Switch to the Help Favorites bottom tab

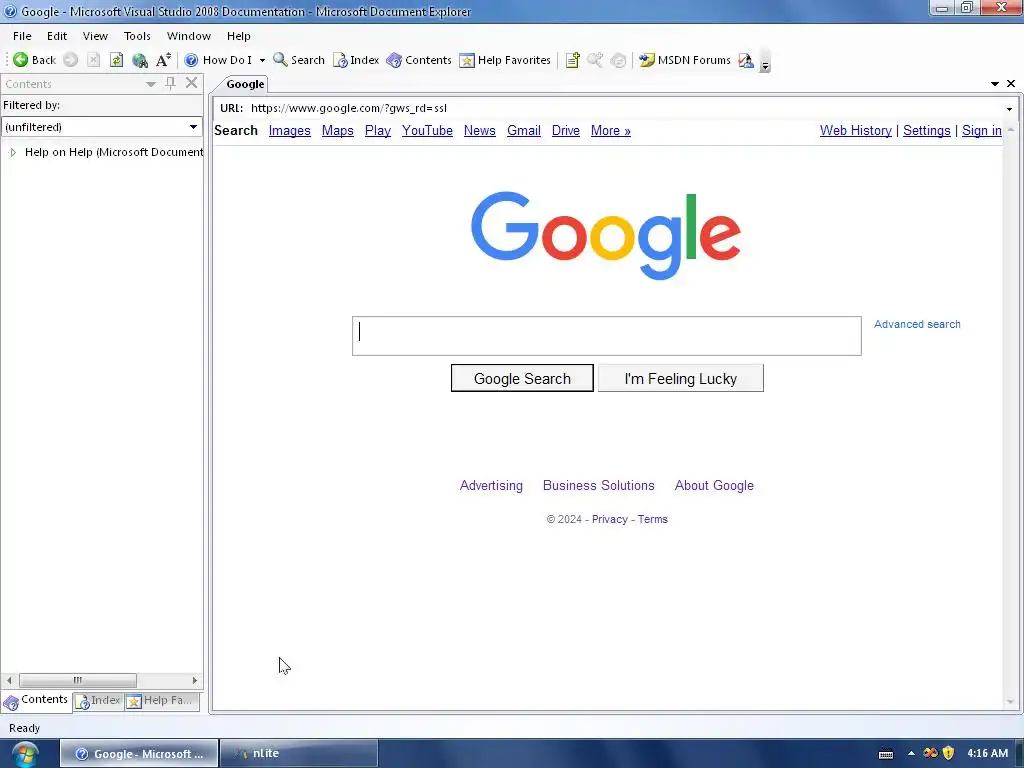click(161, 701)
